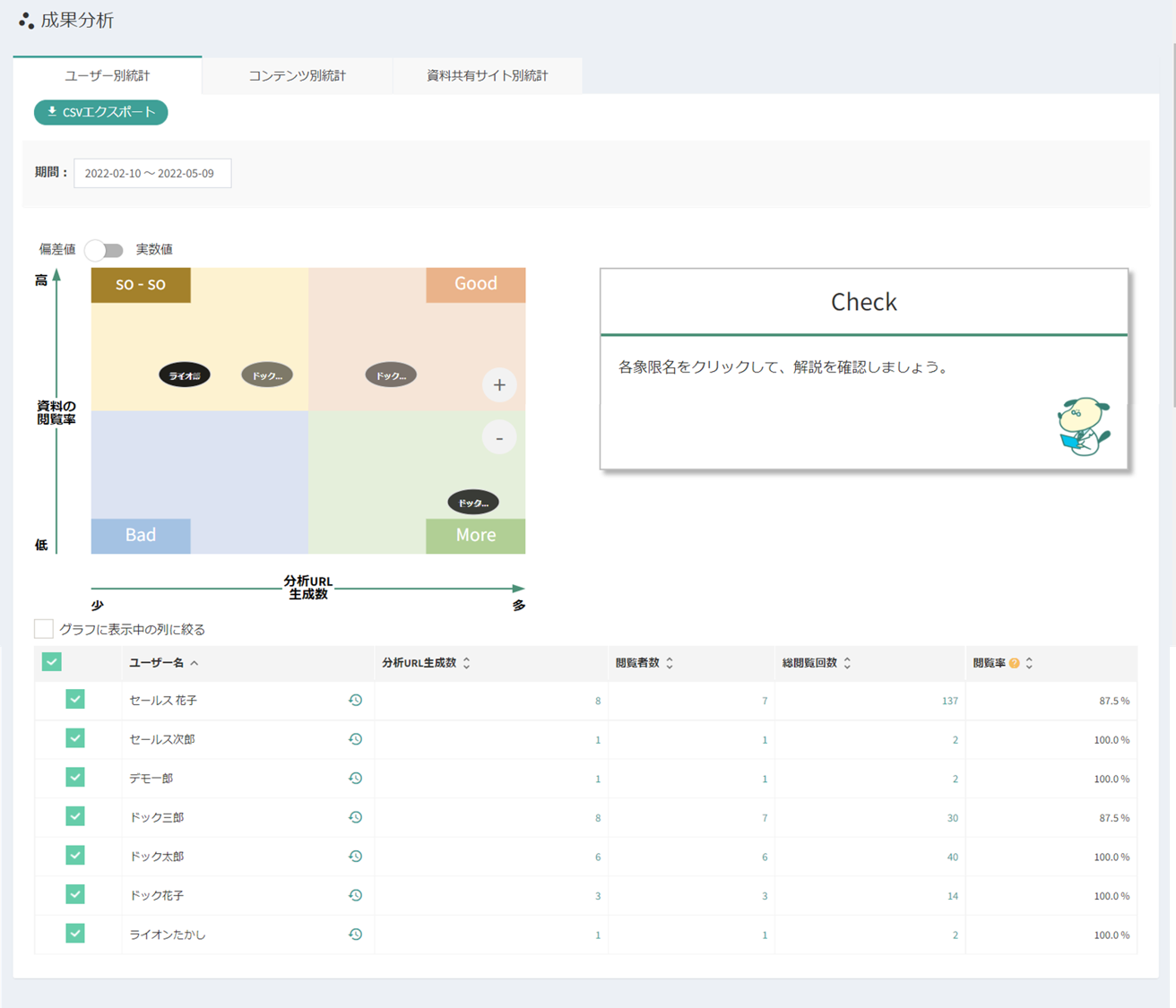Switch to コンテンツ別統計 tab
Viewport: 1176px width, 1008px height.
click(297, 76)
